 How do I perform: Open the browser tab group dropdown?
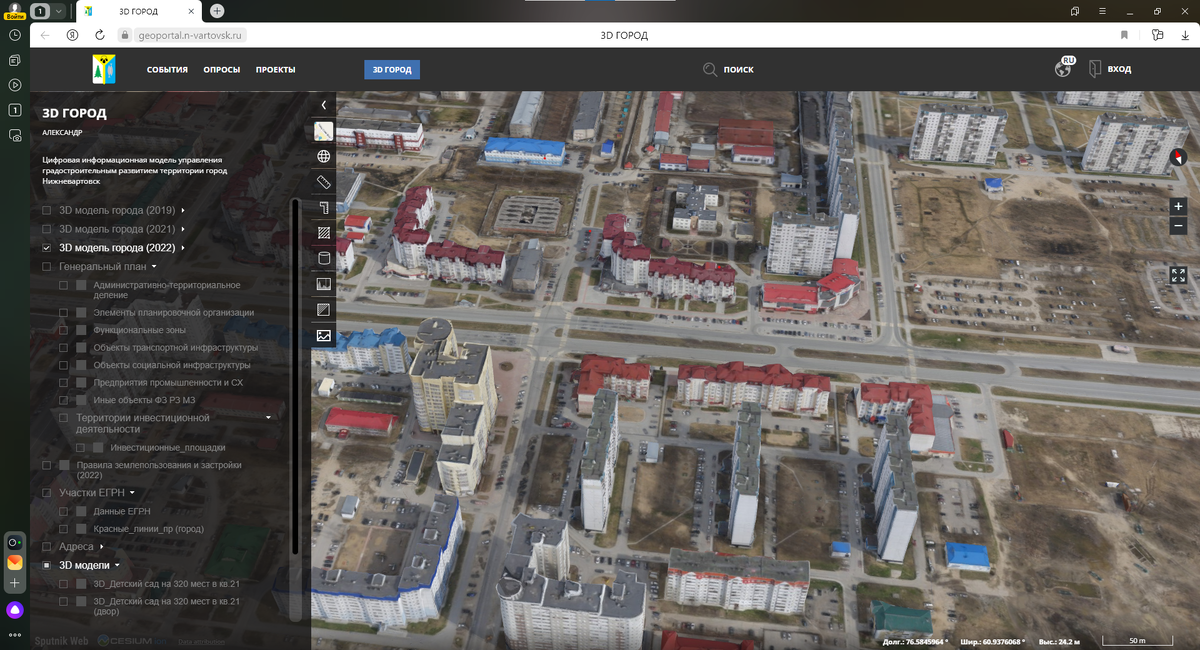(x=59, y=10)
